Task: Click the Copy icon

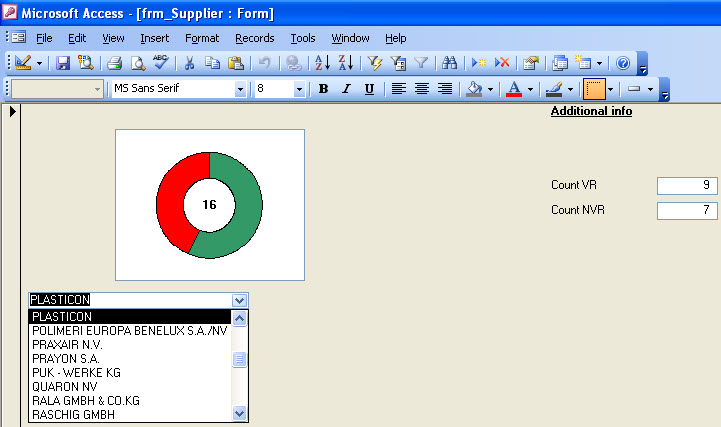Action: (212, 63)
